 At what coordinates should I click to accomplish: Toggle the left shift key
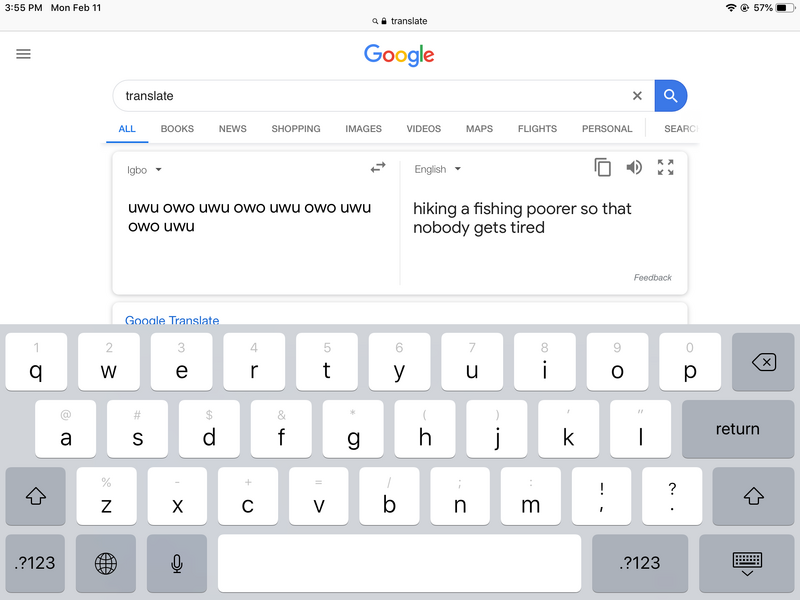pos(36,496)
